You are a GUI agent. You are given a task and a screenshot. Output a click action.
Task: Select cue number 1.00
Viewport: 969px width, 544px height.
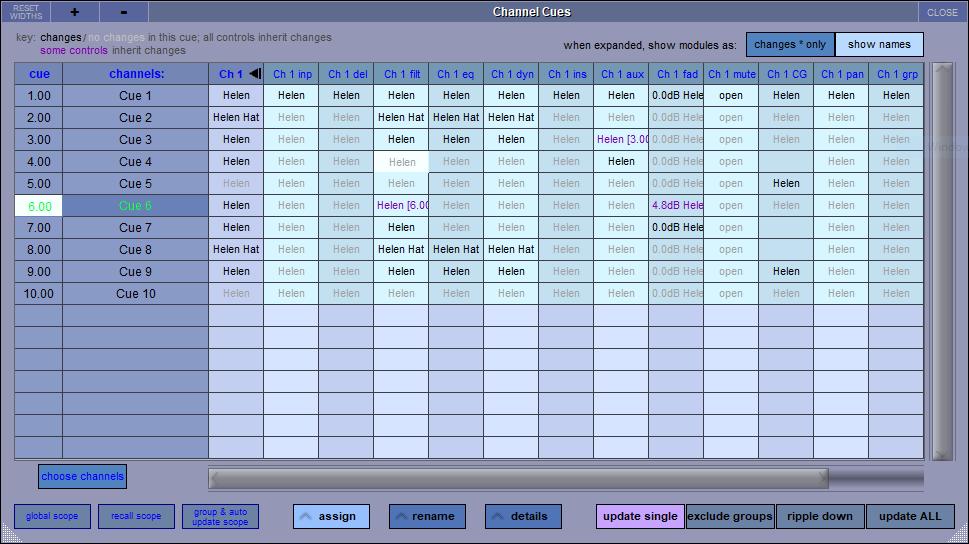coord(38,95)
